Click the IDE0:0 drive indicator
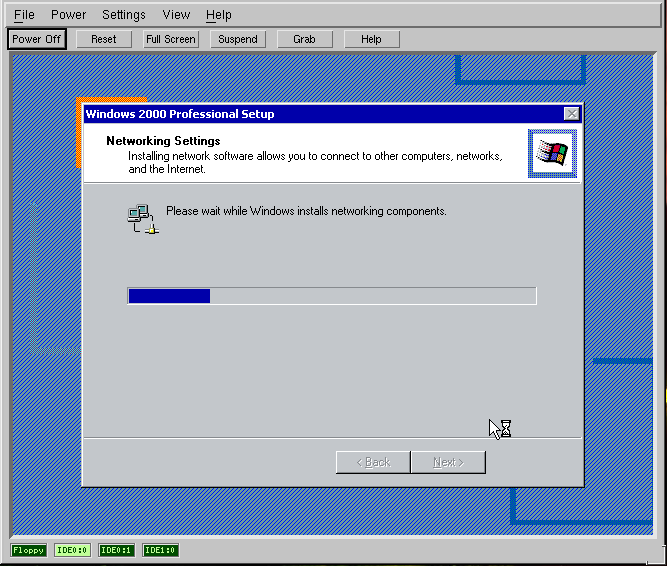Screen dimensions: 667x566 [x=72, y=550]
